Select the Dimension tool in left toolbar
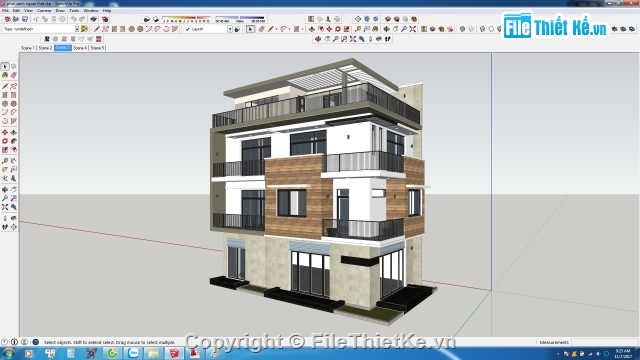This screenshot has width=640, height=360. pos(13,161)
